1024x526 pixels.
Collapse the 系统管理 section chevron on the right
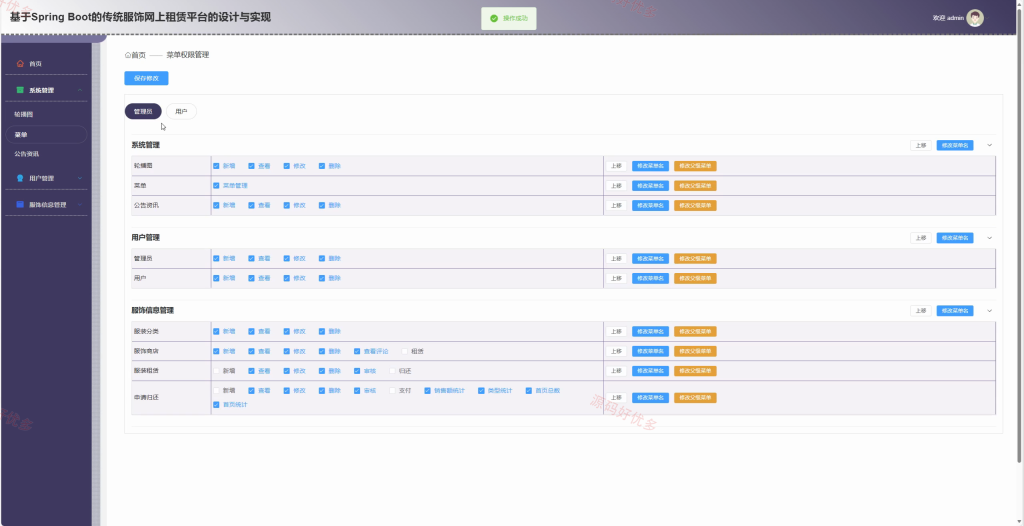click(989, 145)
